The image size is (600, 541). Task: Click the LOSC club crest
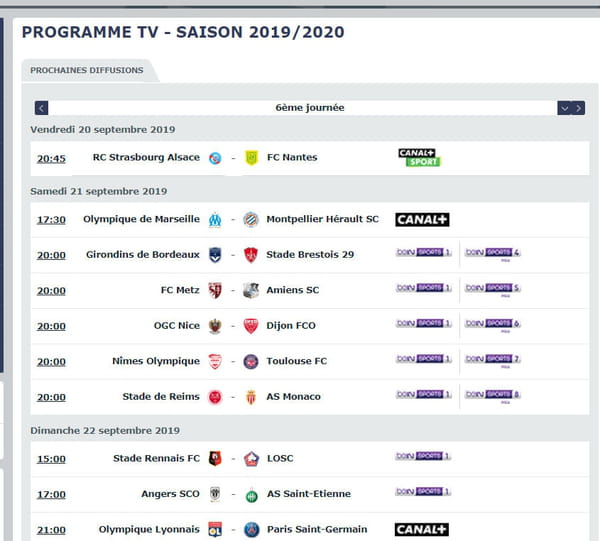pyautogui.click(x=251, y=459)
